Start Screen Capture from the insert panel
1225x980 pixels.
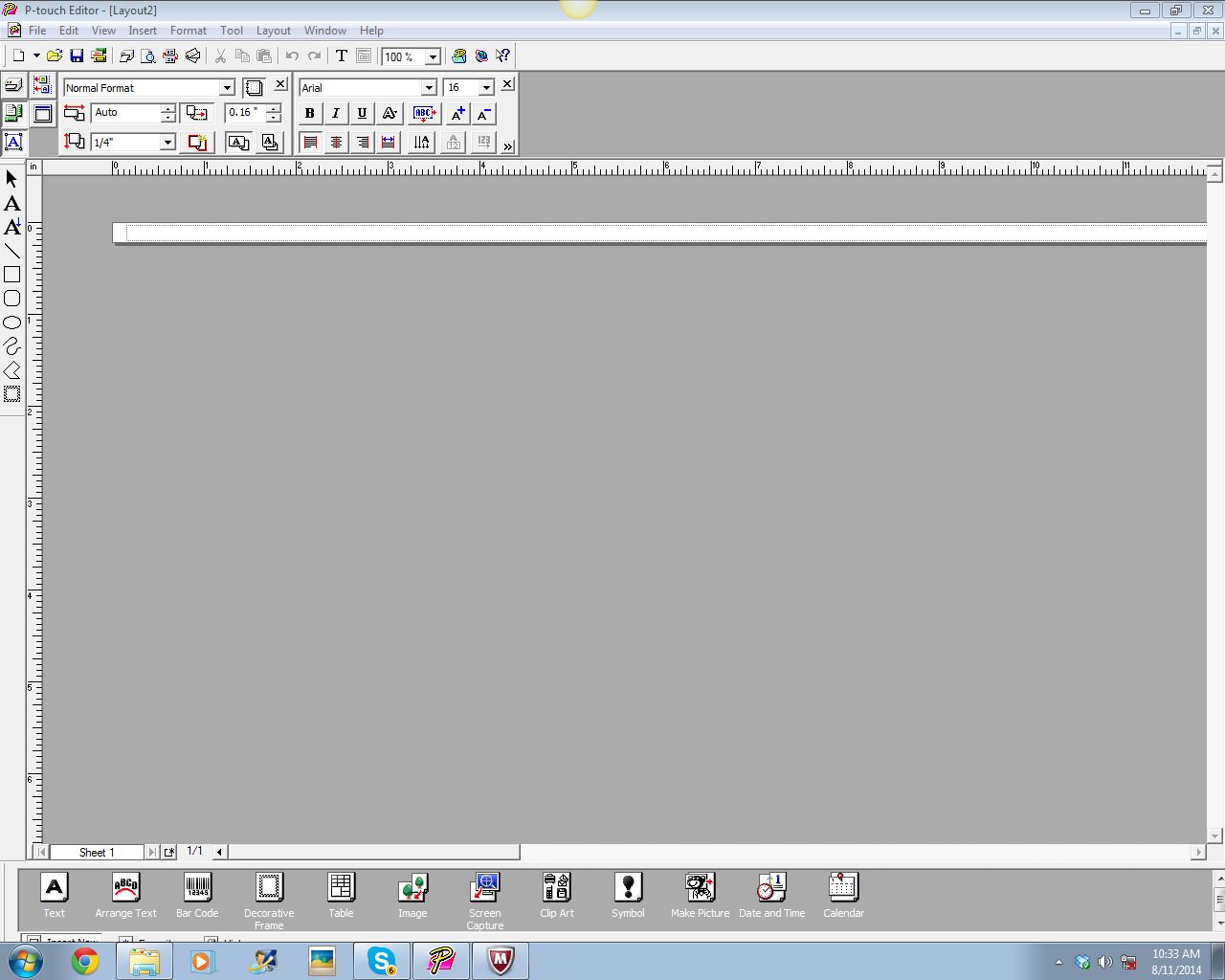(x=485, y=901)
